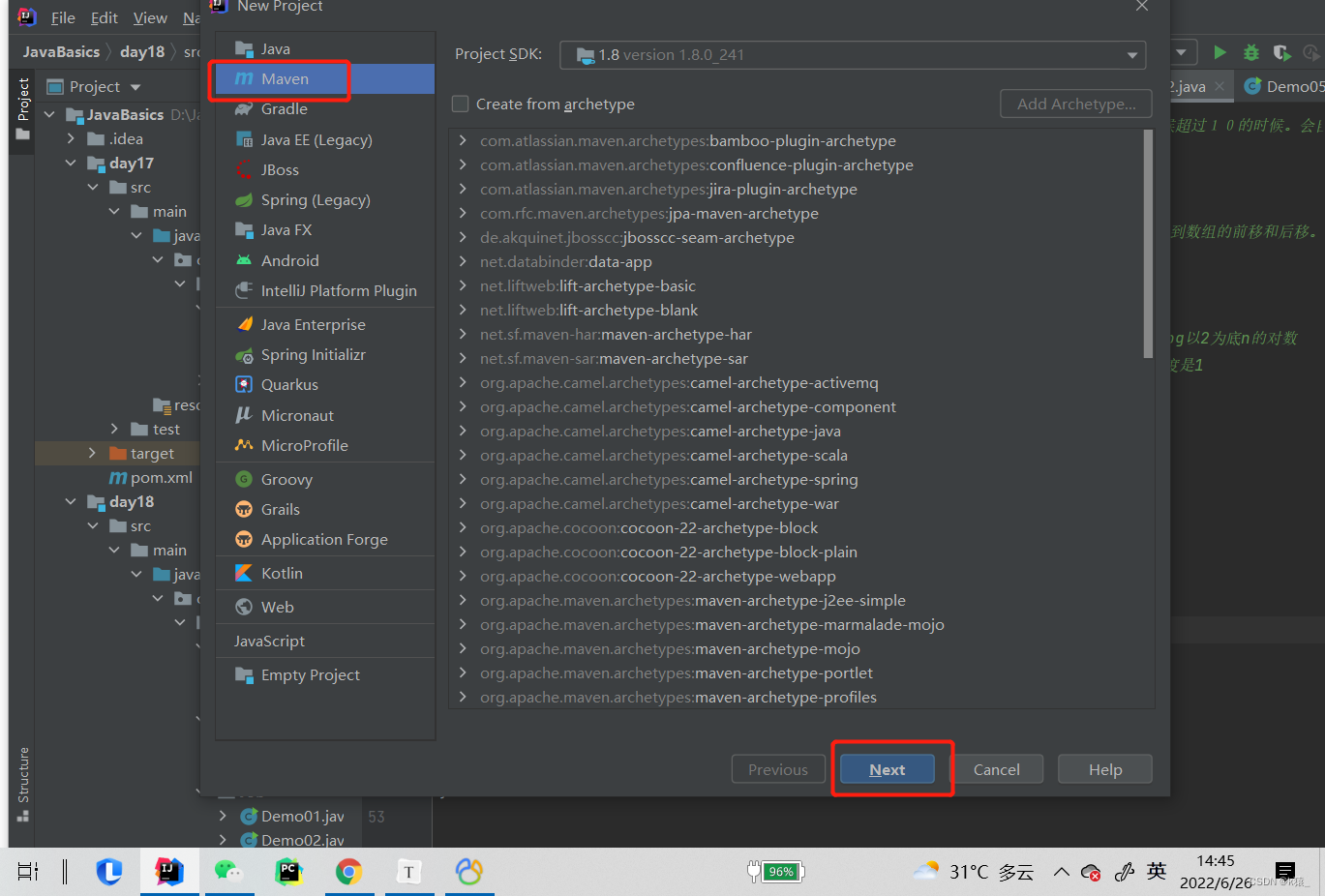Click JavaBasics breadcrumb in navigation bar

[x=61, y=51]
